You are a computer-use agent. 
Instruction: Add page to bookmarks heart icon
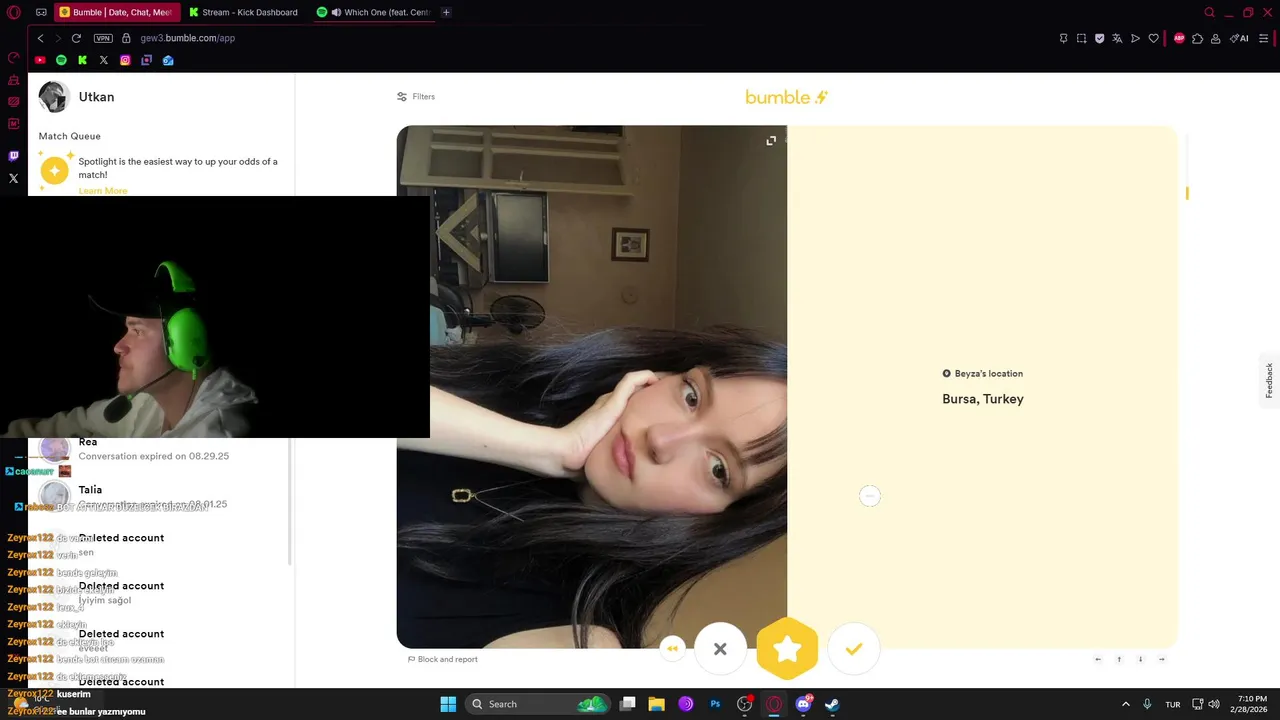tap(1153, 38)
